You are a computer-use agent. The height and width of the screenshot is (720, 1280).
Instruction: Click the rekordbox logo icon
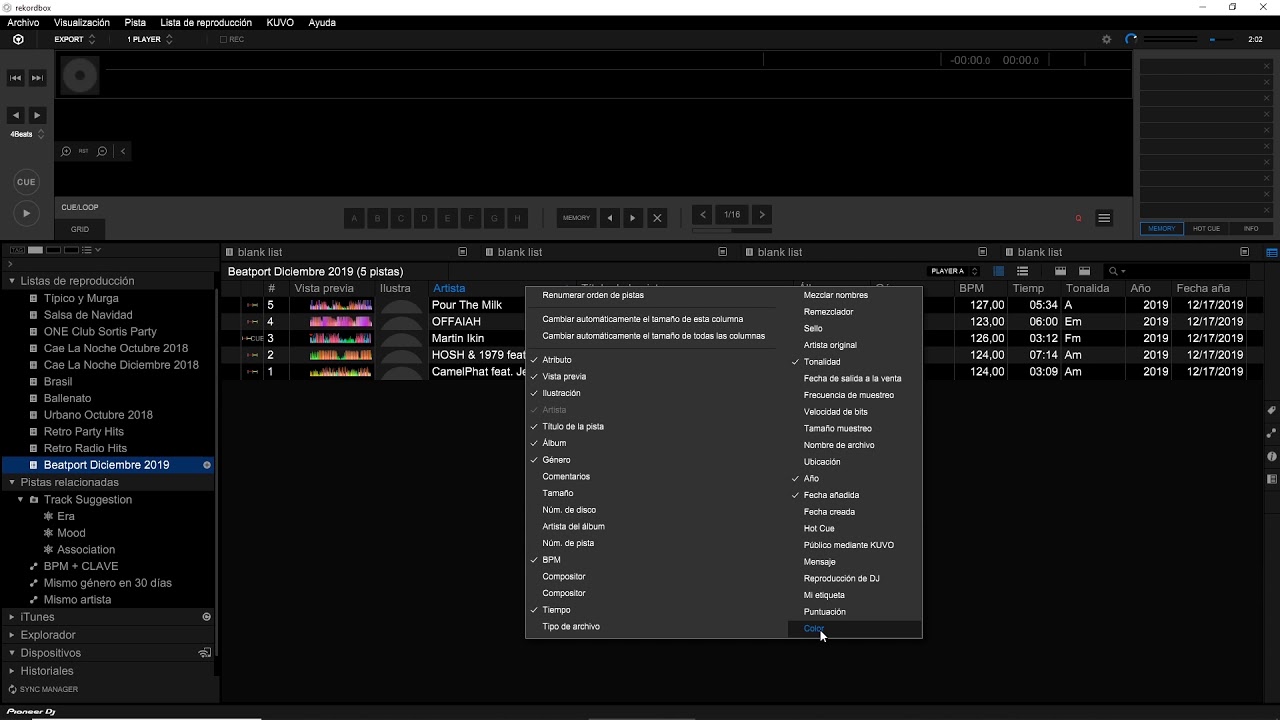click(x=18, y=39)
